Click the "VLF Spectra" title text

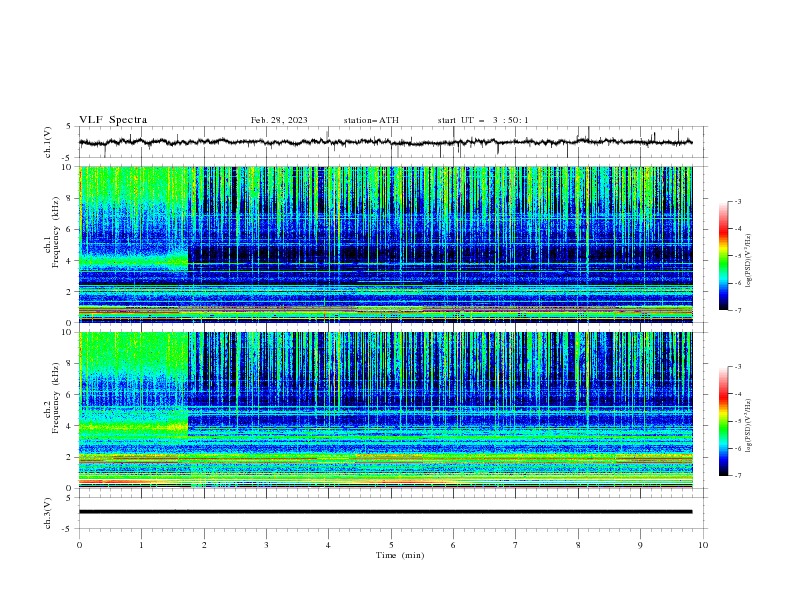(113, 120)
